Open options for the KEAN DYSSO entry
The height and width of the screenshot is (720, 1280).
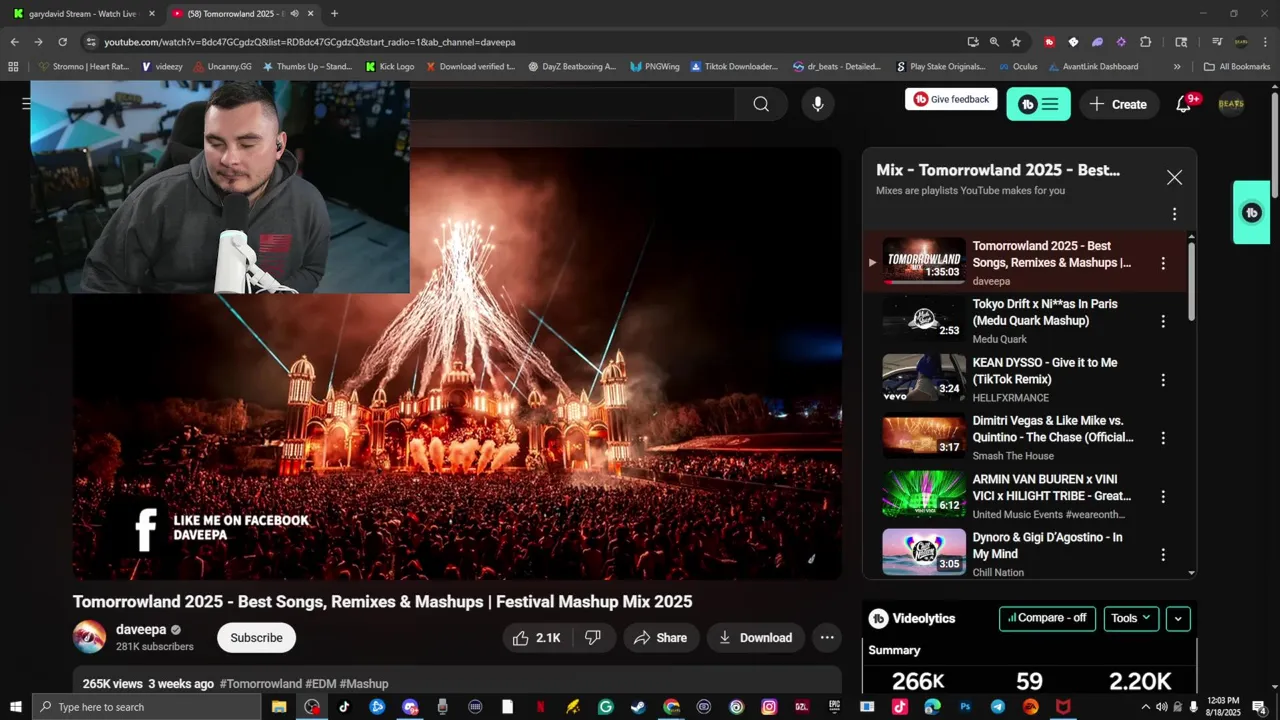[1163, 380]
